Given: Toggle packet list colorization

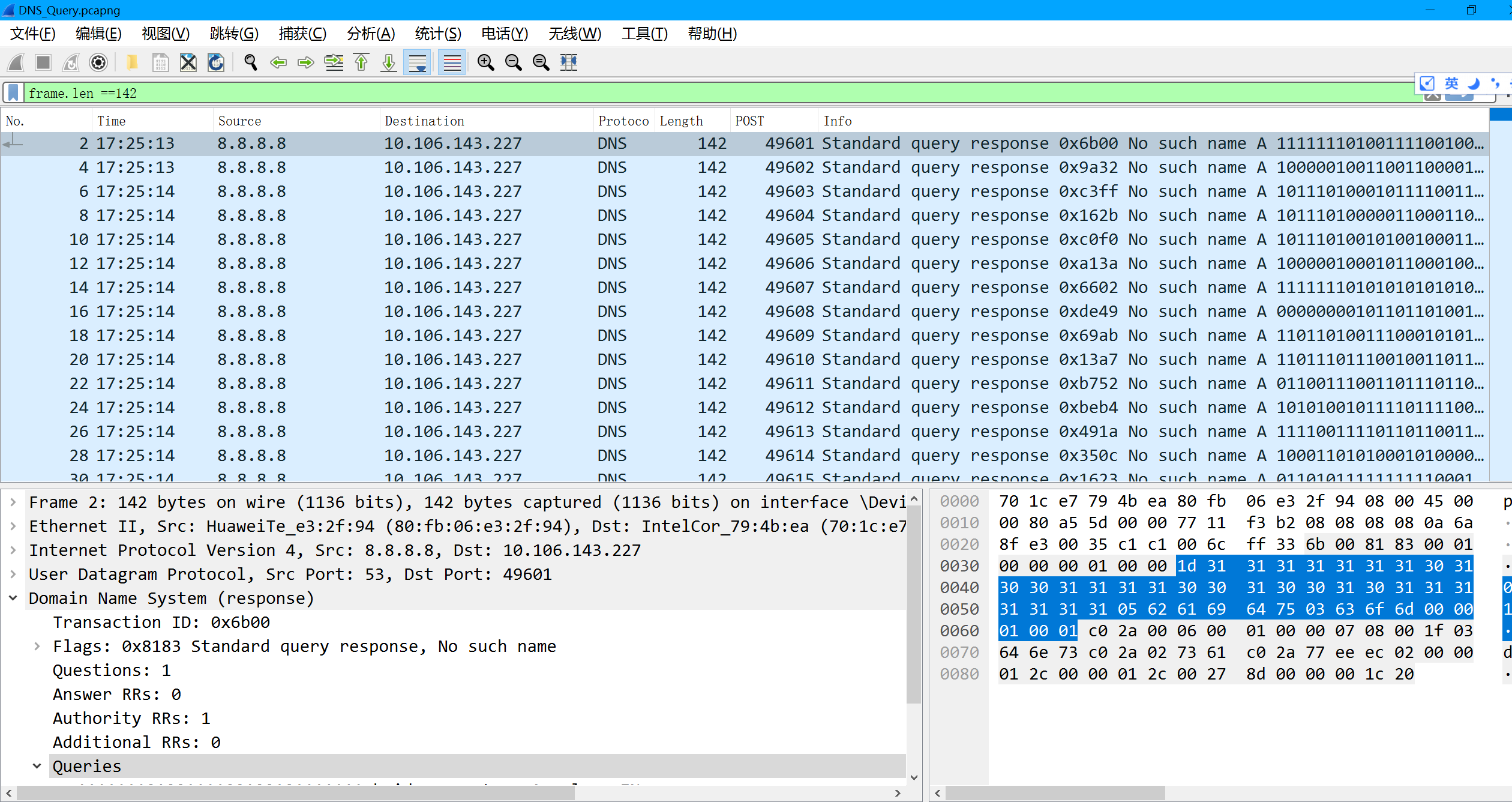Looking at the screenshot, I should (452, 62).
